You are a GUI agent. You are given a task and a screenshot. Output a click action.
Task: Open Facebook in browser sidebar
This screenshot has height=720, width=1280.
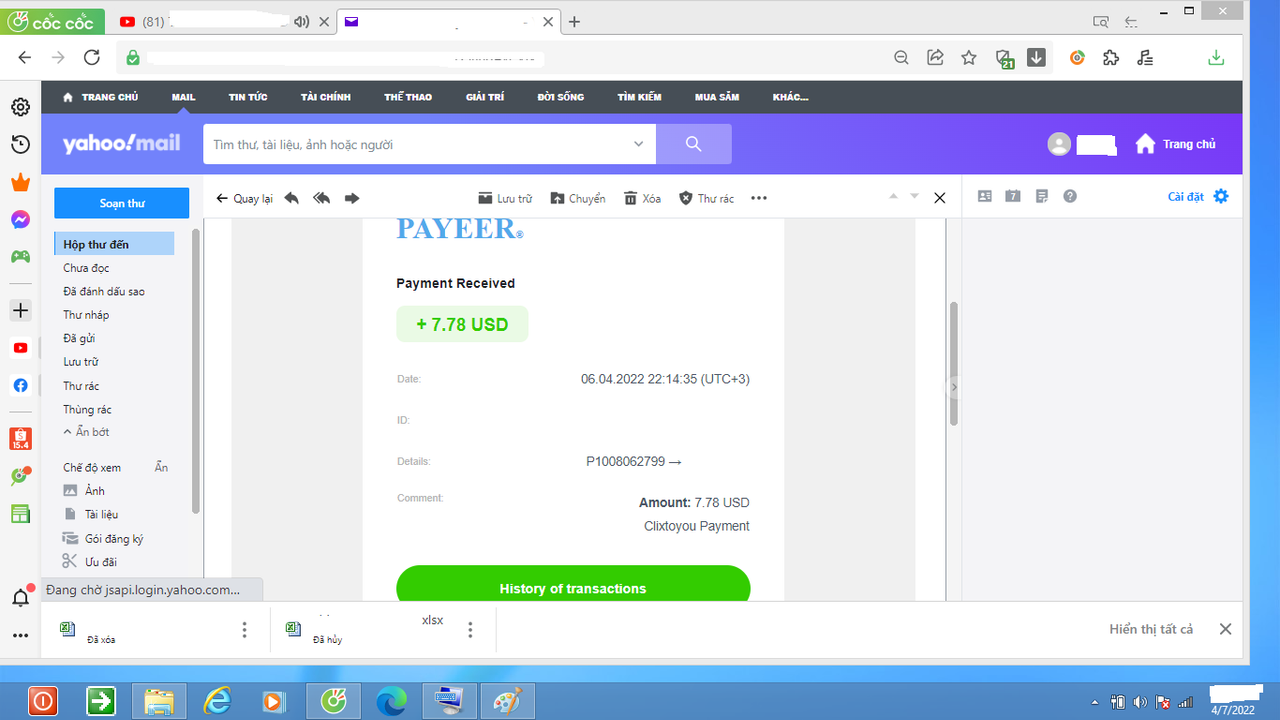(x=20, y=385)
